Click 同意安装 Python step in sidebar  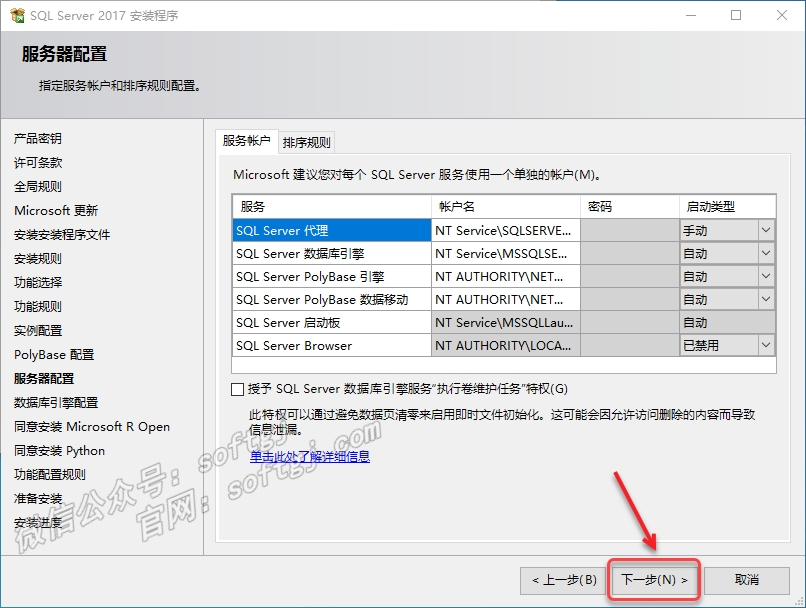click(x=59, y=451)
